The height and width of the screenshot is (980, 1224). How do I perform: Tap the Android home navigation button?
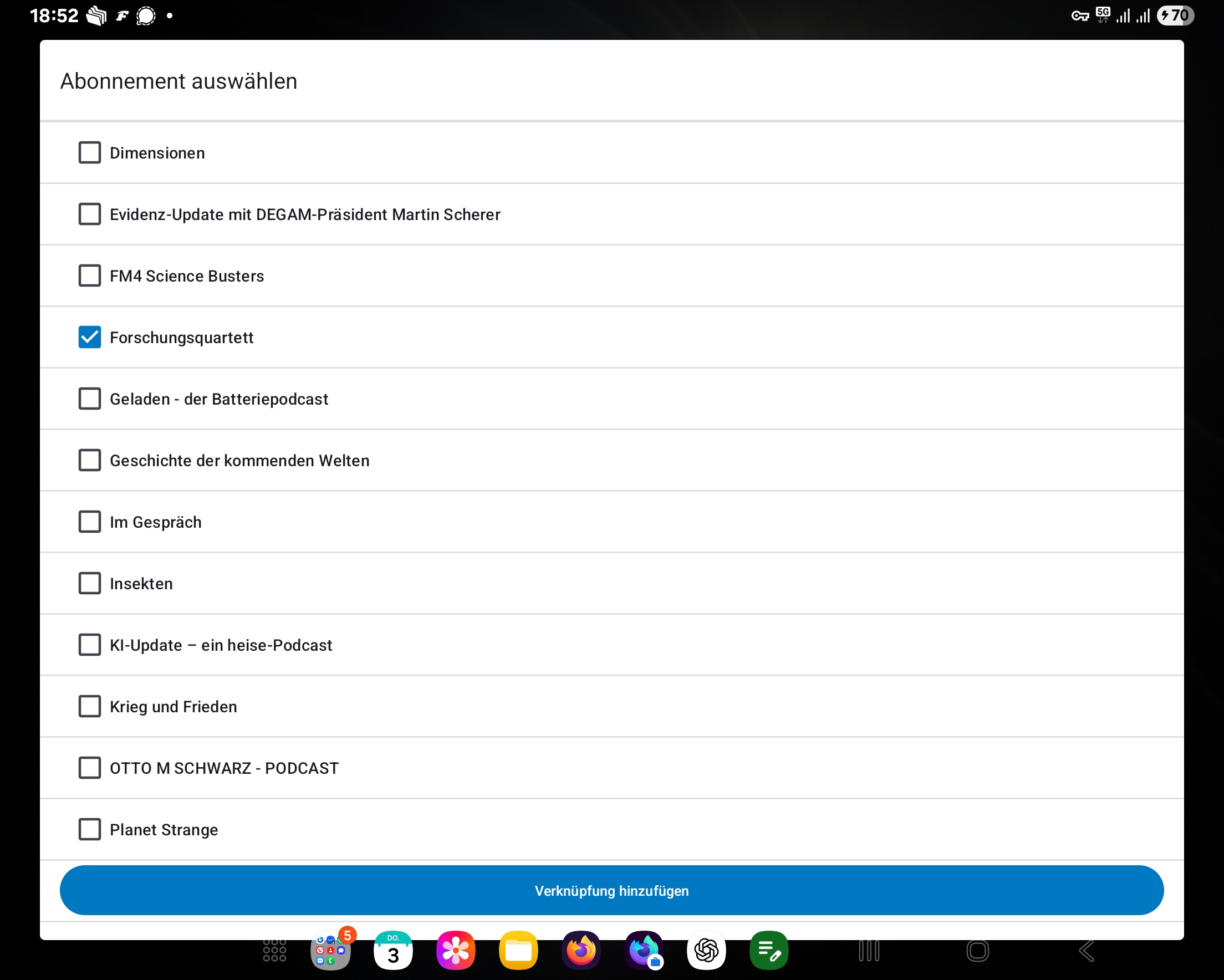(x=978, y=951)
